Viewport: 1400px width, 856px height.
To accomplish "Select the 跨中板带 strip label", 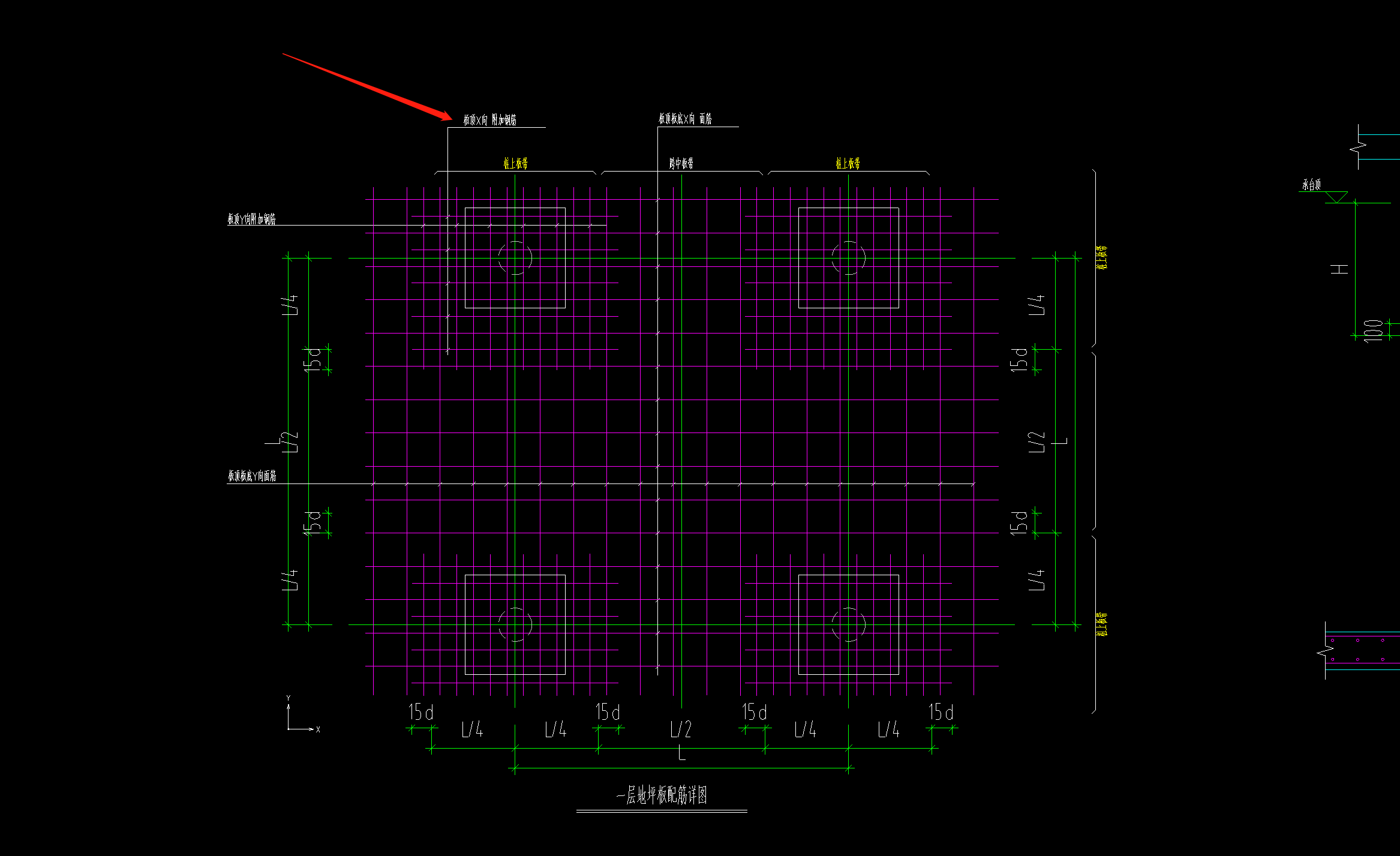I will [681, 163].
